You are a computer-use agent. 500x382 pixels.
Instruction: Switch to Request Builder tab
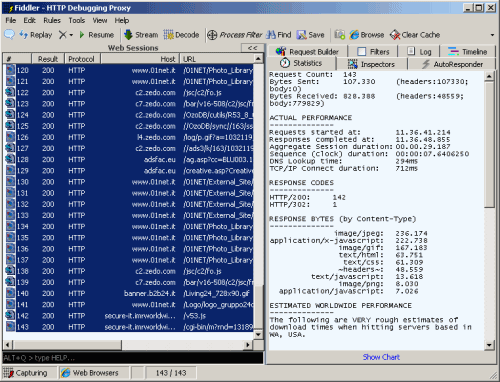[x=307, y=52]
